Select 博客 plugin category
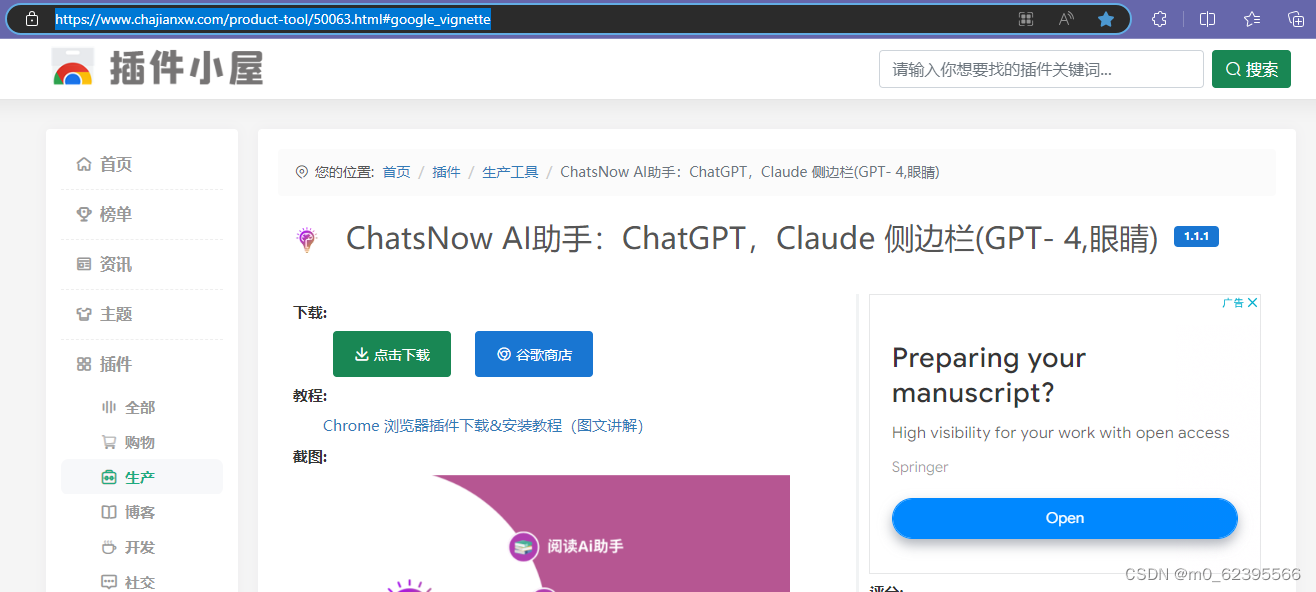 142,512
